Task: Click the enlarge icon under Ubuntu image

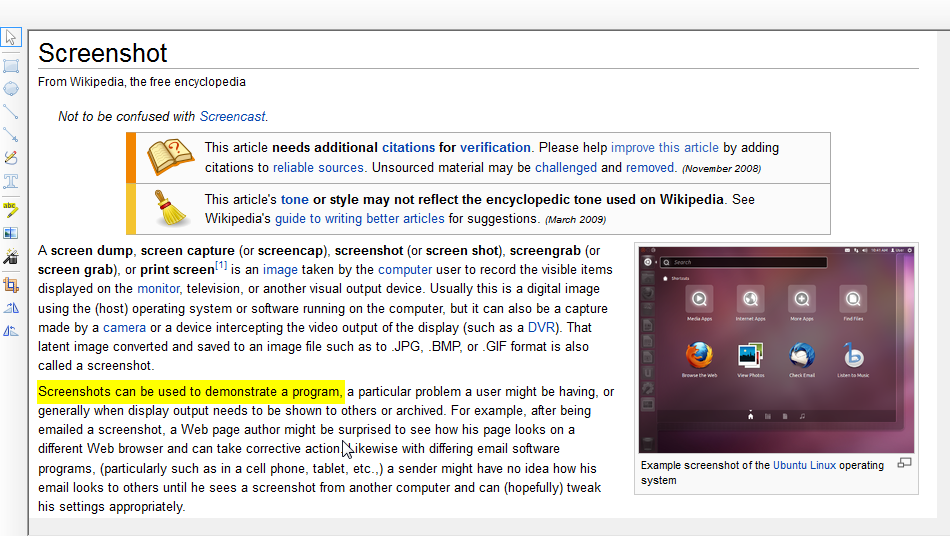Action: click(905, 463)
